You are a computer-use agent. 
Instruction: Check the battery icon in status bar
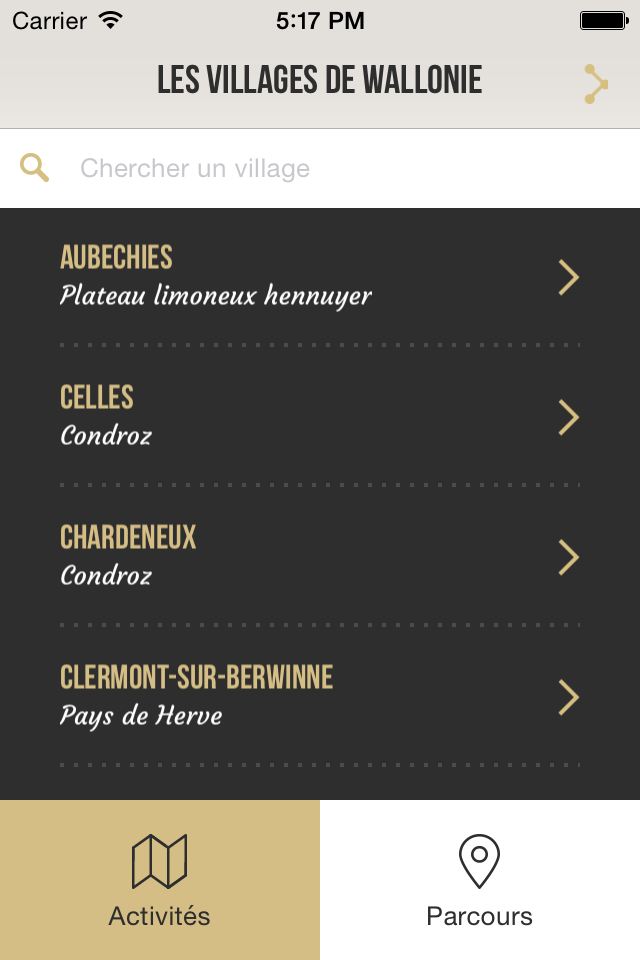[604, 21]
